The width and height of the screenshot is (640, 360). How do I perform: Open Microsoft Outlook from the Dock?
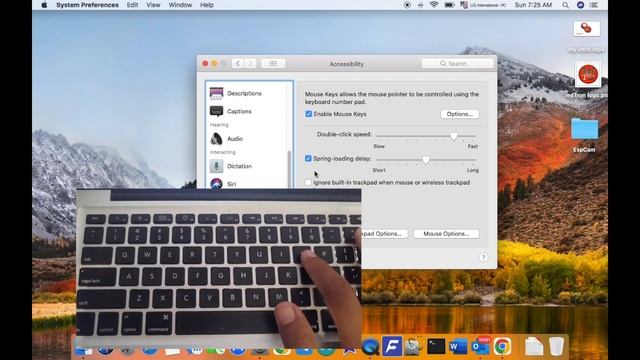[x=480, y=347]
